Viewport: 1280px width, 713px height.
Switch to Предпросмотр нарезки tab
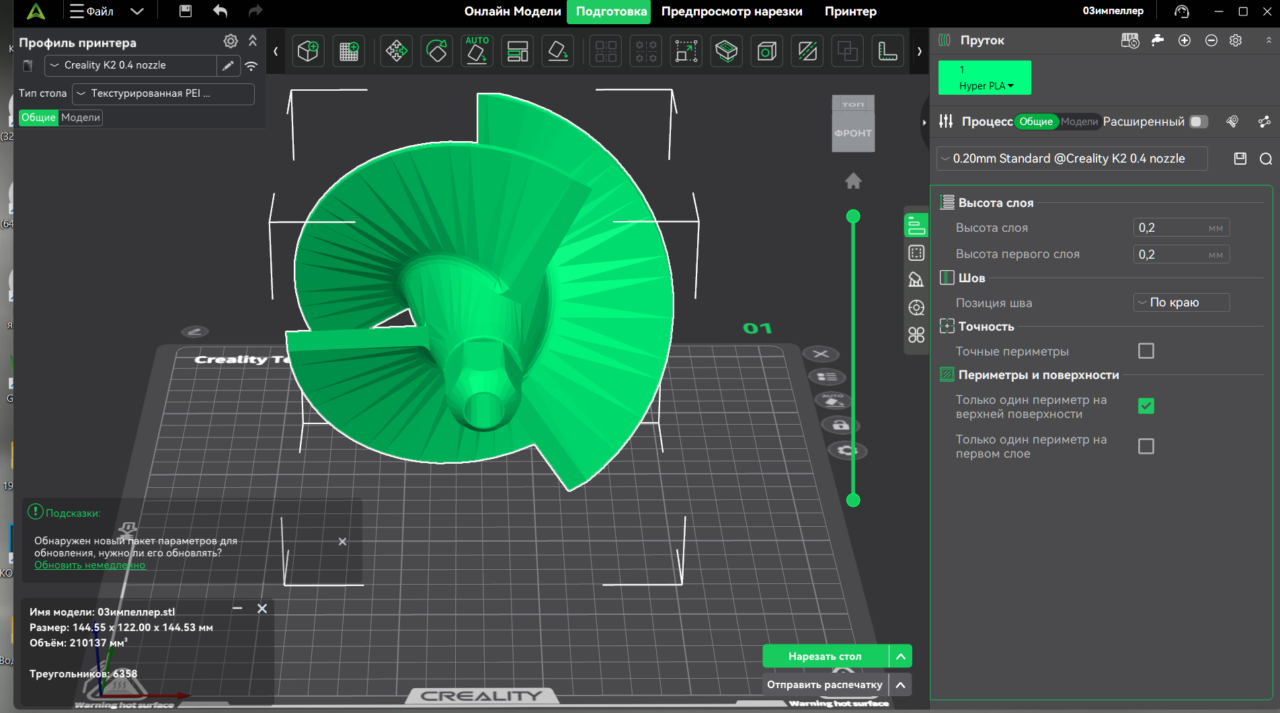click(732, 12)
